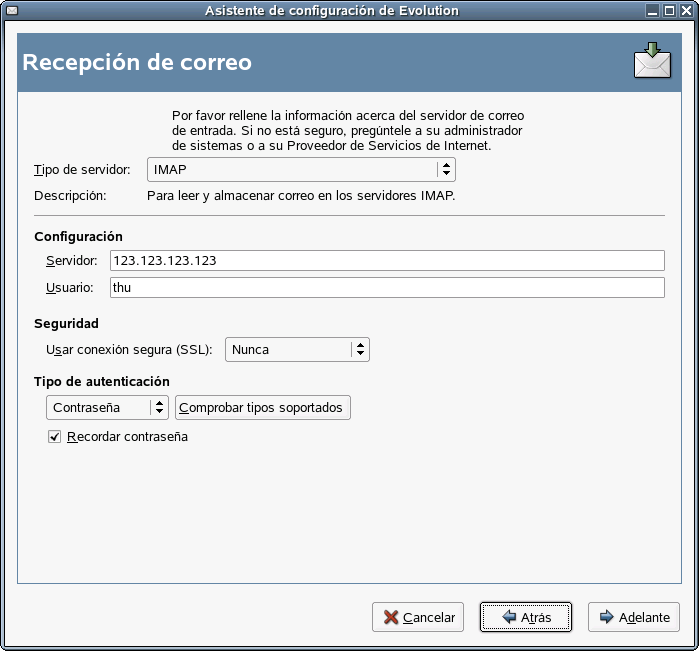
Task: Click the Tipo de servidor label
Action: 82,169
